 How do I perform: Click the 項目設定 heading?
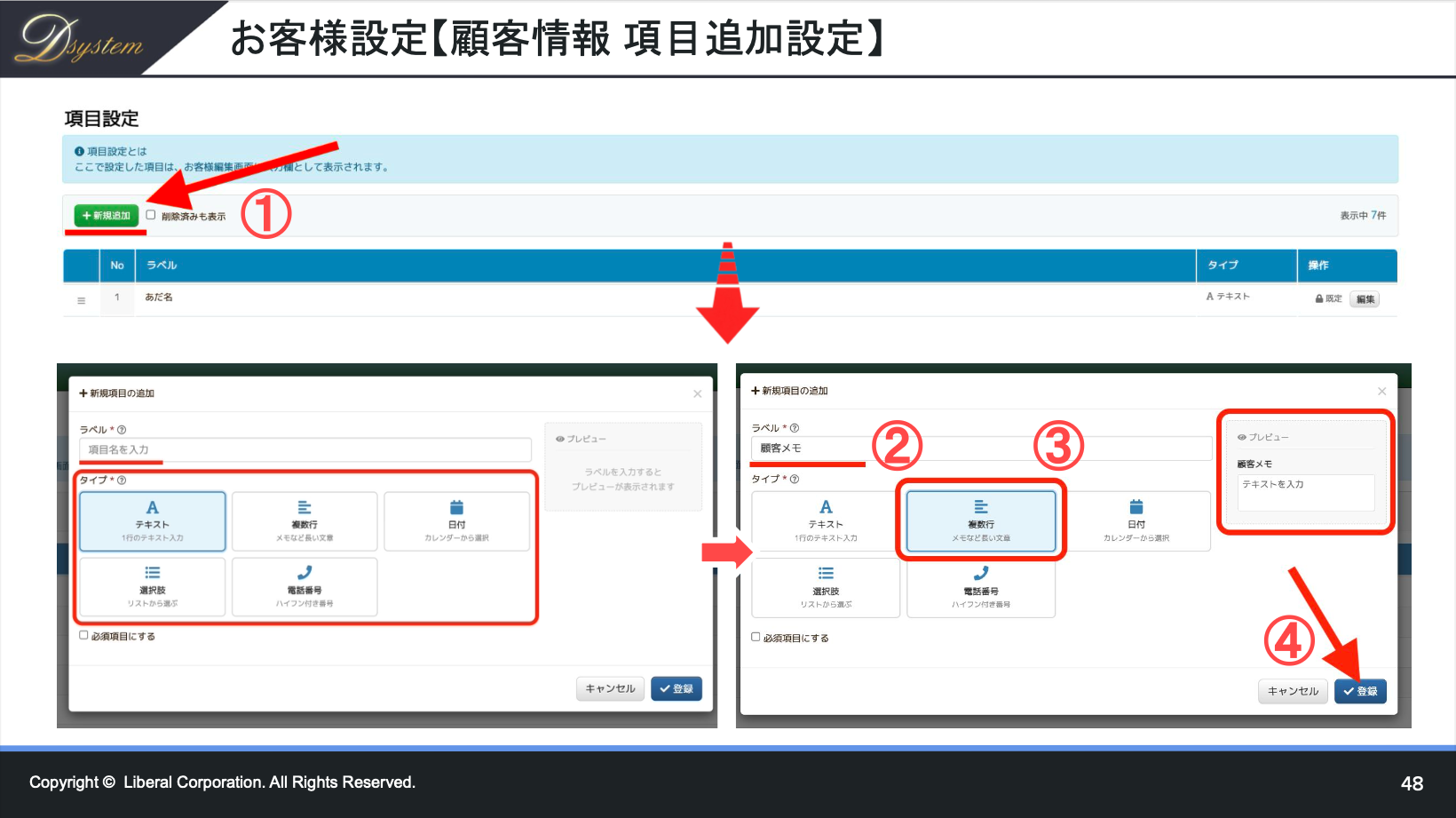click(102, 119)
